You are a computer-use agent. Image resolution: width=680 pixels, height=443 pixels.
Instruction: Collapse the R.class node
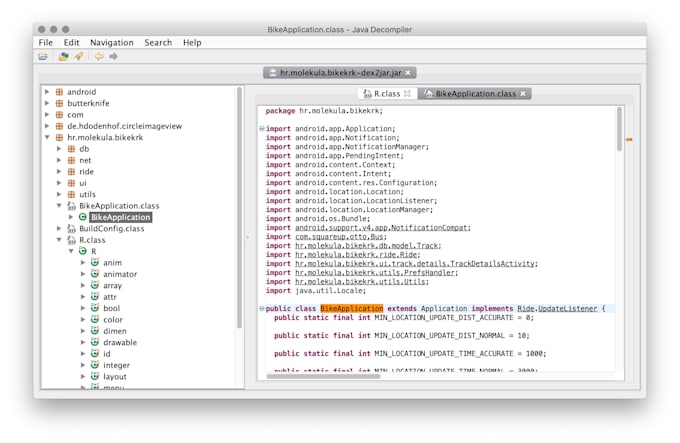(x=59, y=240)
